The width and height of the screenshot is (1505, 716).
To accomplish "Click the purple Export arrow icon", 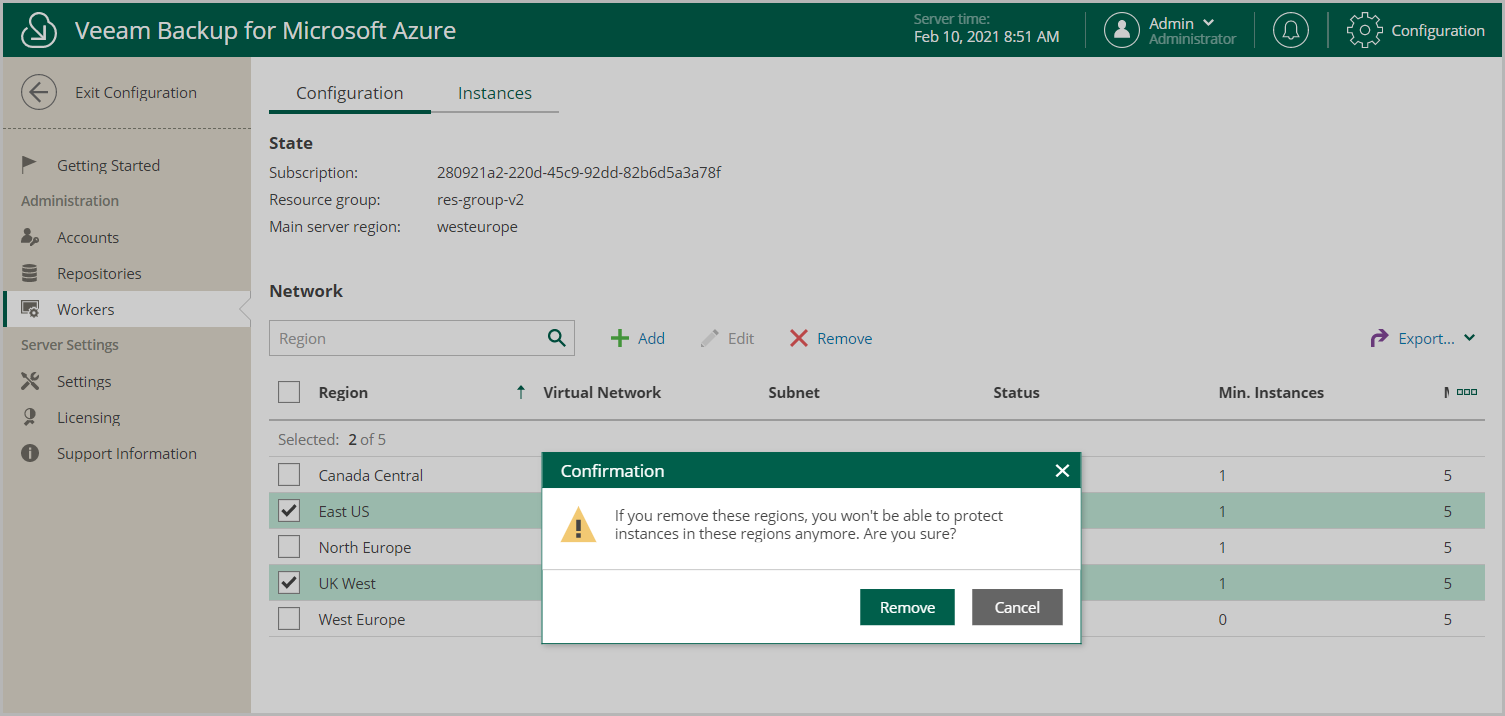I will coord(1379,338).
